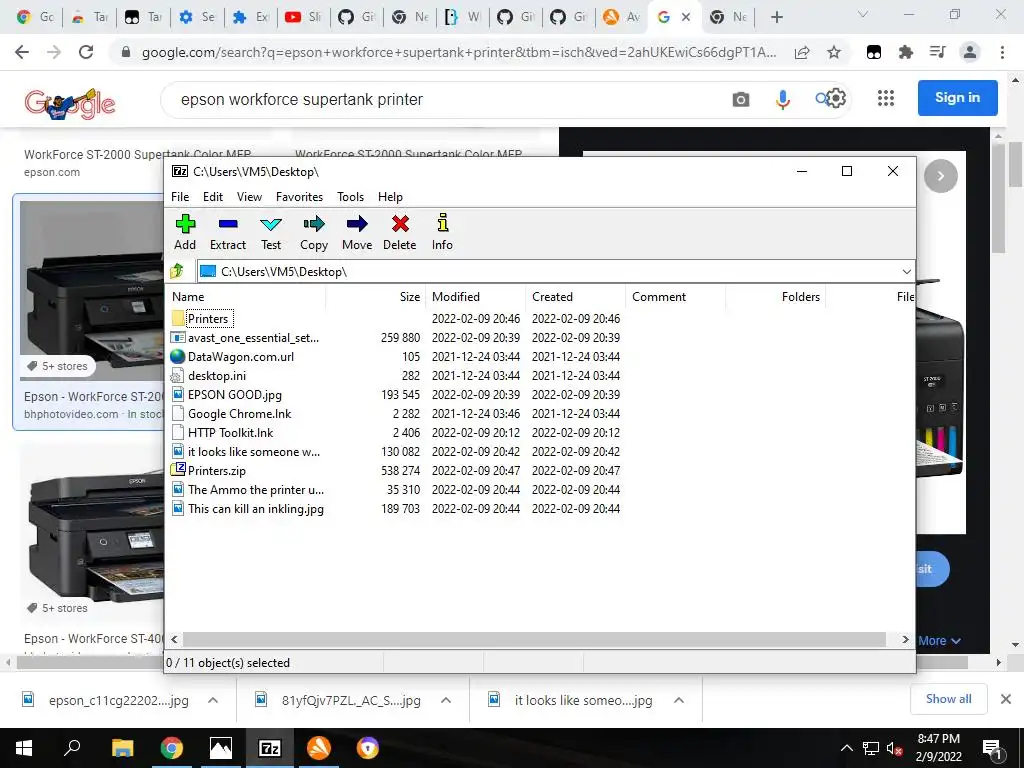This screenshot has height=768, width=1024.
Task: Click the share page icon in address bar
Action: pos(803,52)
